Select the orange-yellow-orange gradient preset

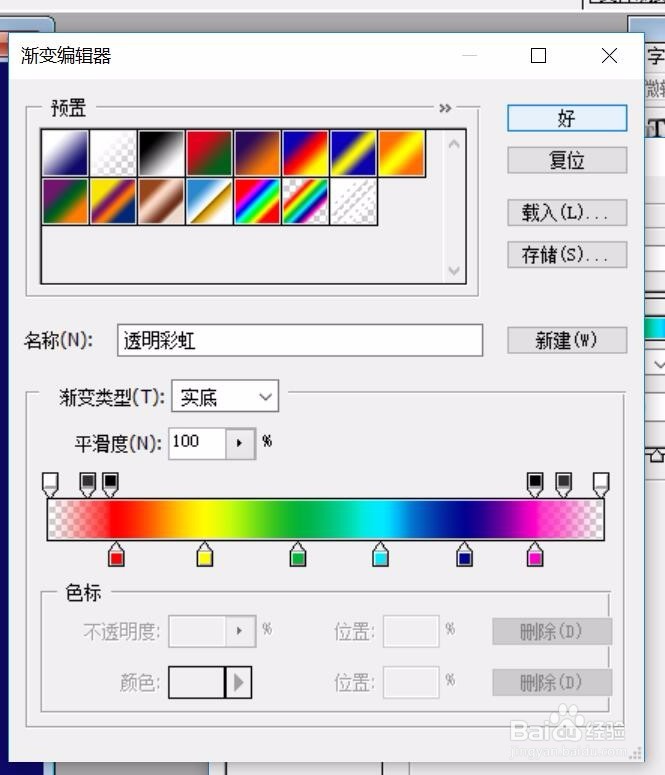(401, 153)
